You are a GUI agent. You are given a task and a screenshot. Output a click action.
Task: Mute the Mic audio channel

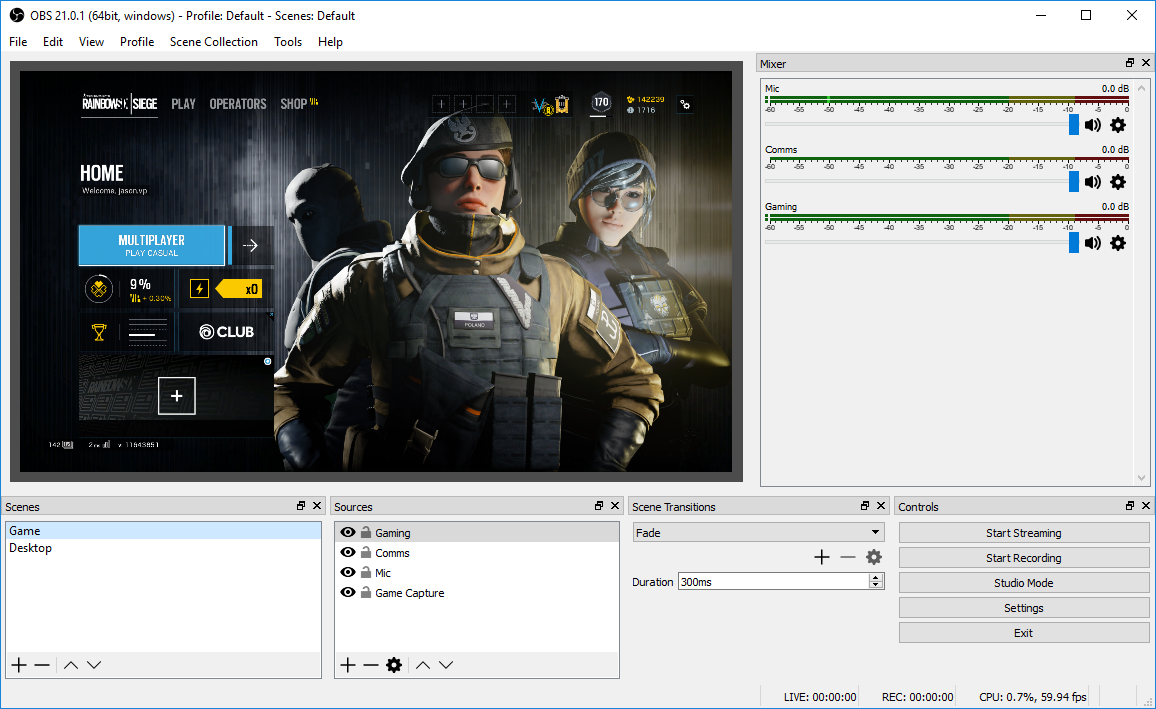click(x=1093, y=125)
